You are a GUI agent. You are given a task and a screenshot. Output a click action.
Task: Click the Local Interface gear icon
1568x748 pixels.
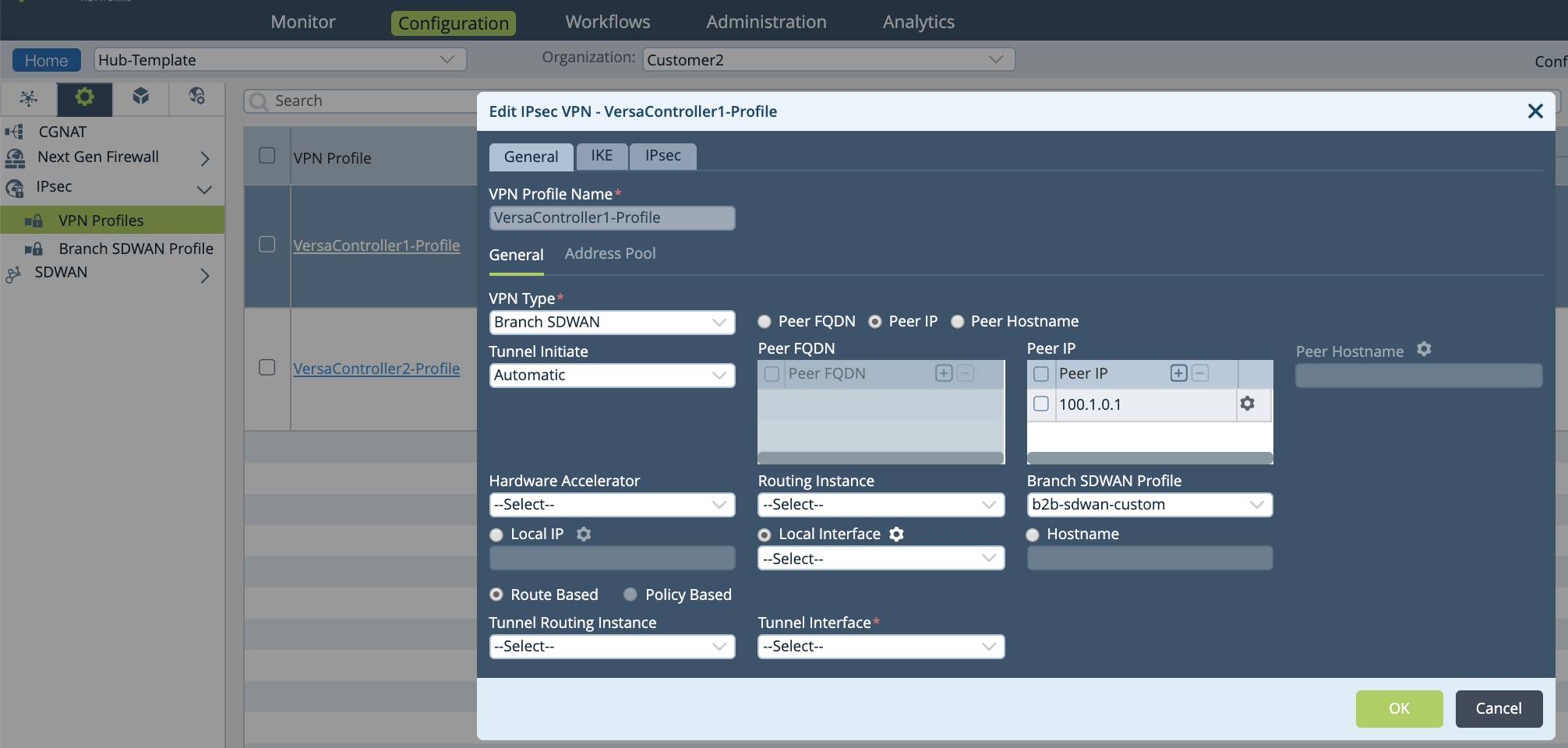tap(896, 534)
